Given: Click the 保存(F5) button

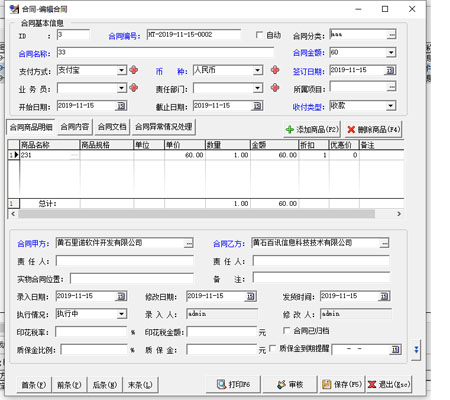Looking at the screenshot, I should [342, 385].
